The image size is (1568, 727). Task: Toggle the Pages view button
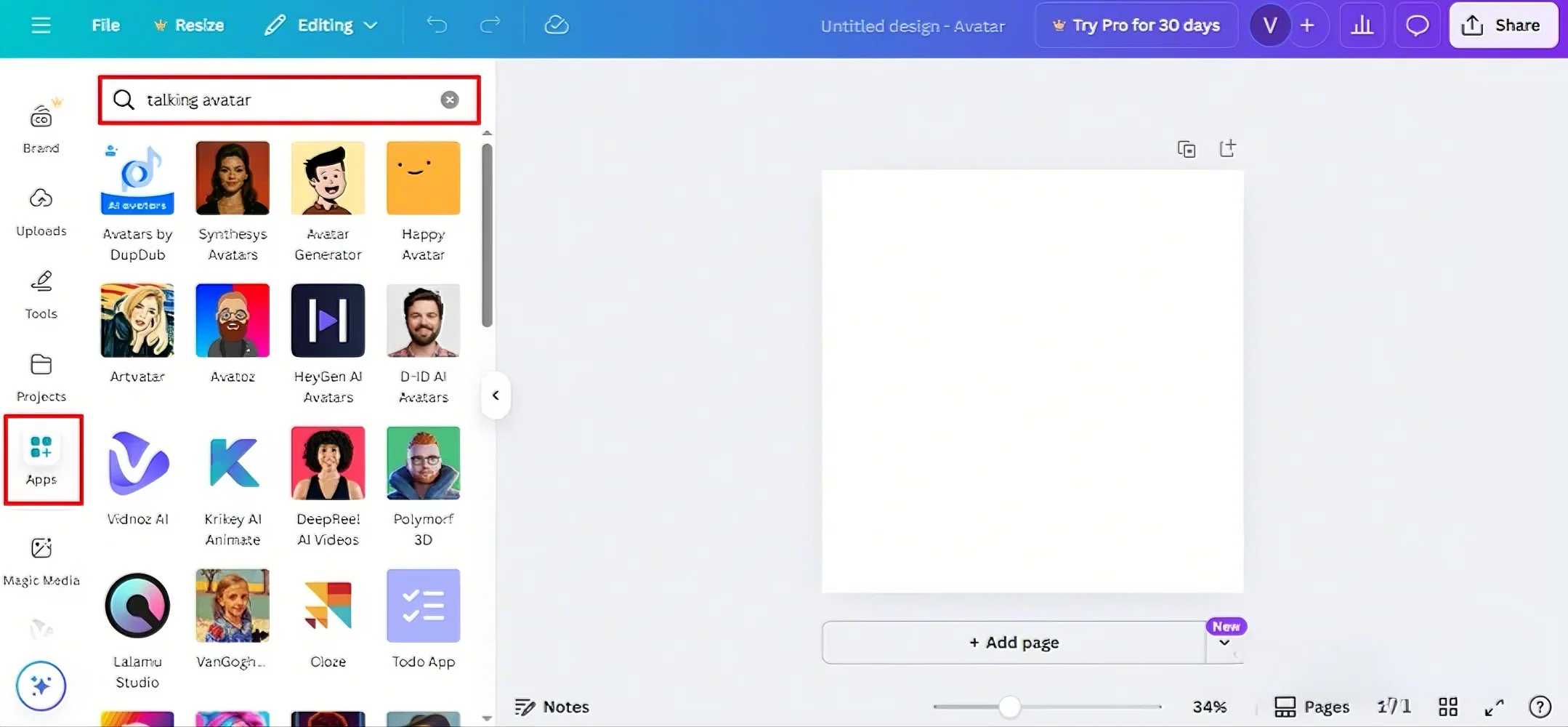(x=1312, y=707)
